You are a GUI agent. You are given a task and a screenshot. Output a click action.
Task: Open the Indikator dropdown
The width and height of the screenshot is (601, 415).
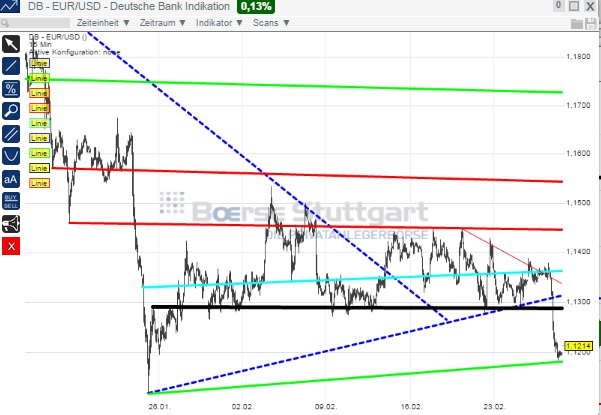point(220,23)
